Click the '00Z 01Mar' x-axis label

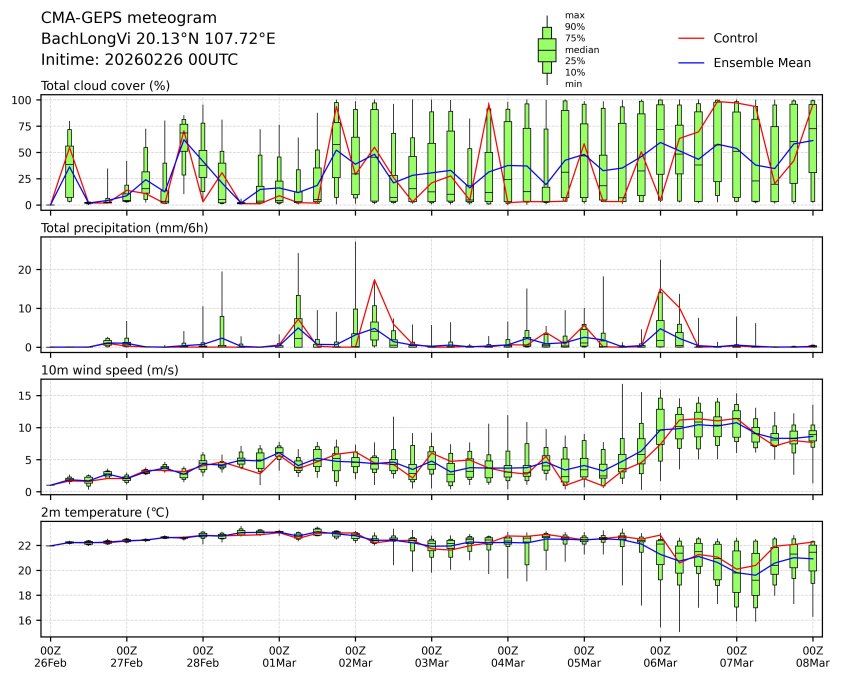[279, 657]
